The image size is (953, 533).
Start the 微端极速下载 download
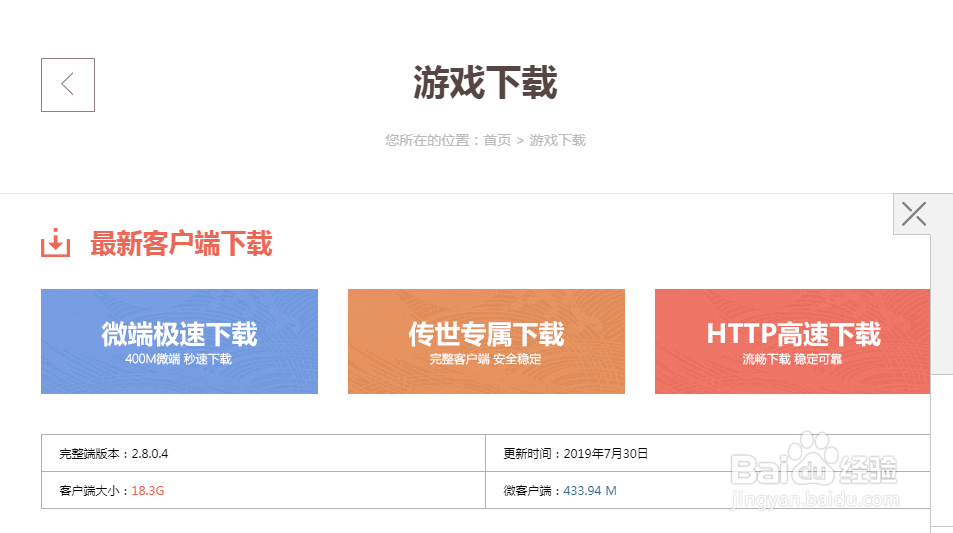pos(179,341)
